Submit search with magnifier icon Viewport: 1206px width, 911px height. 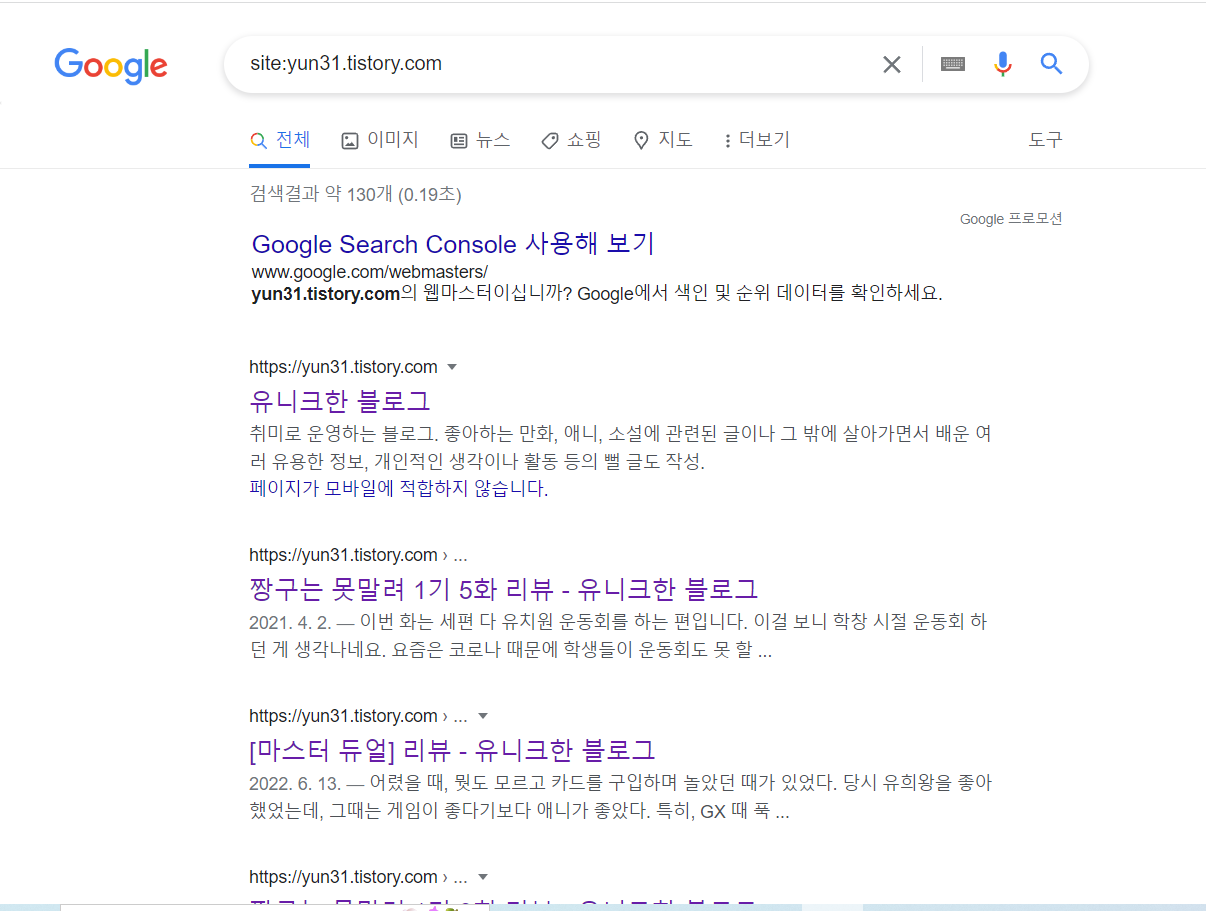(1050, 64)
